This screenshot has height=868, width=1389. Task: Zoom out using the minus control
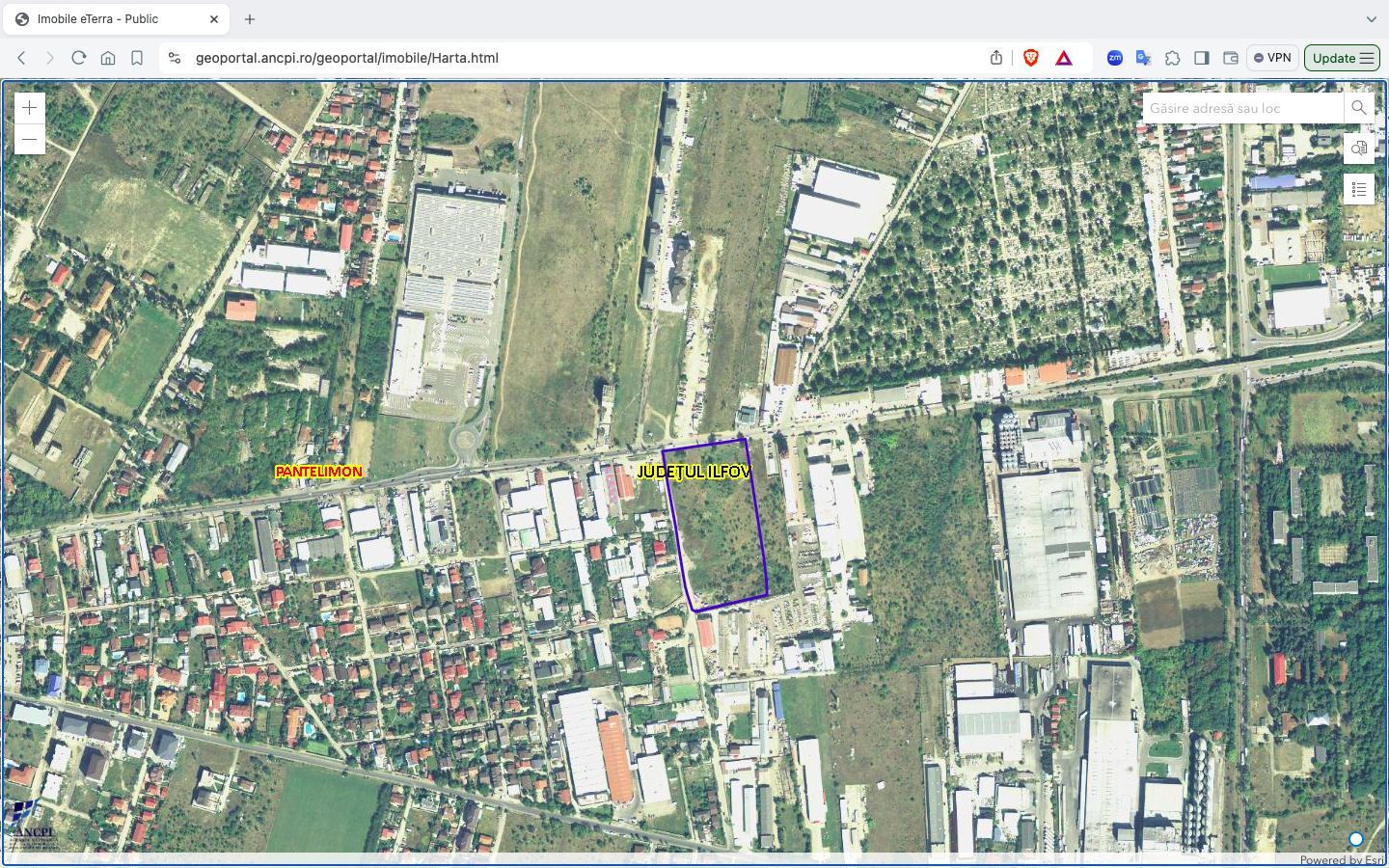click(x=29, y=139)
